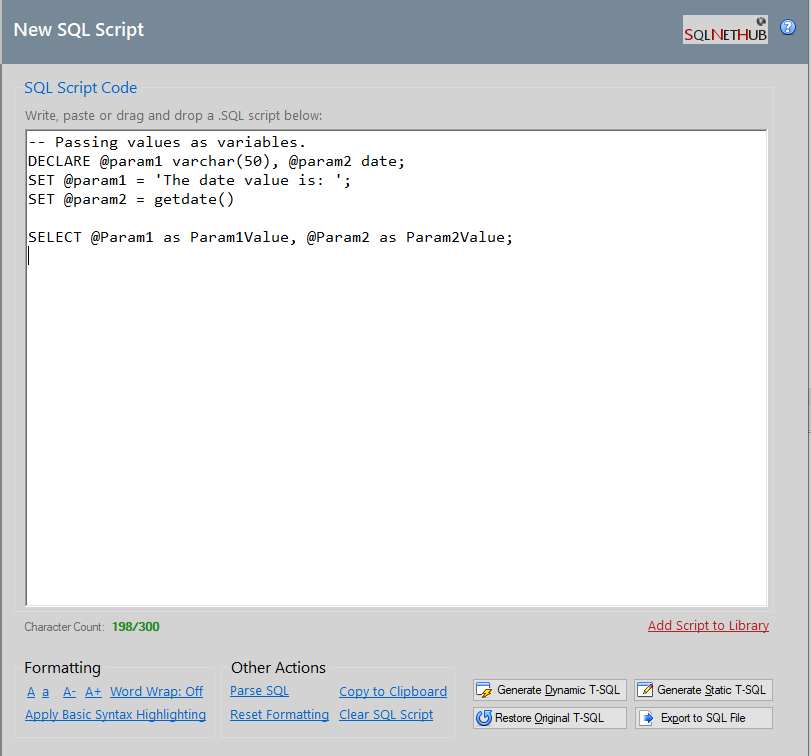Click the 'SELECT @Param1 as Param1Value' line

pyautogui.click(x=270, y=237)
